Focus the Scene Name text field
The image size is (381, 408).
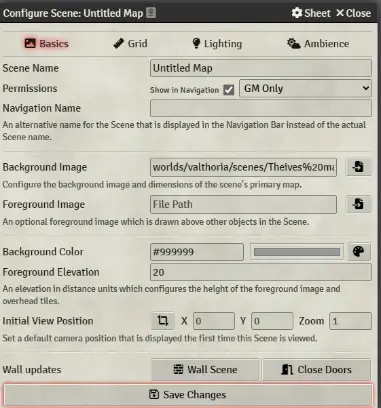click(261, 68)
